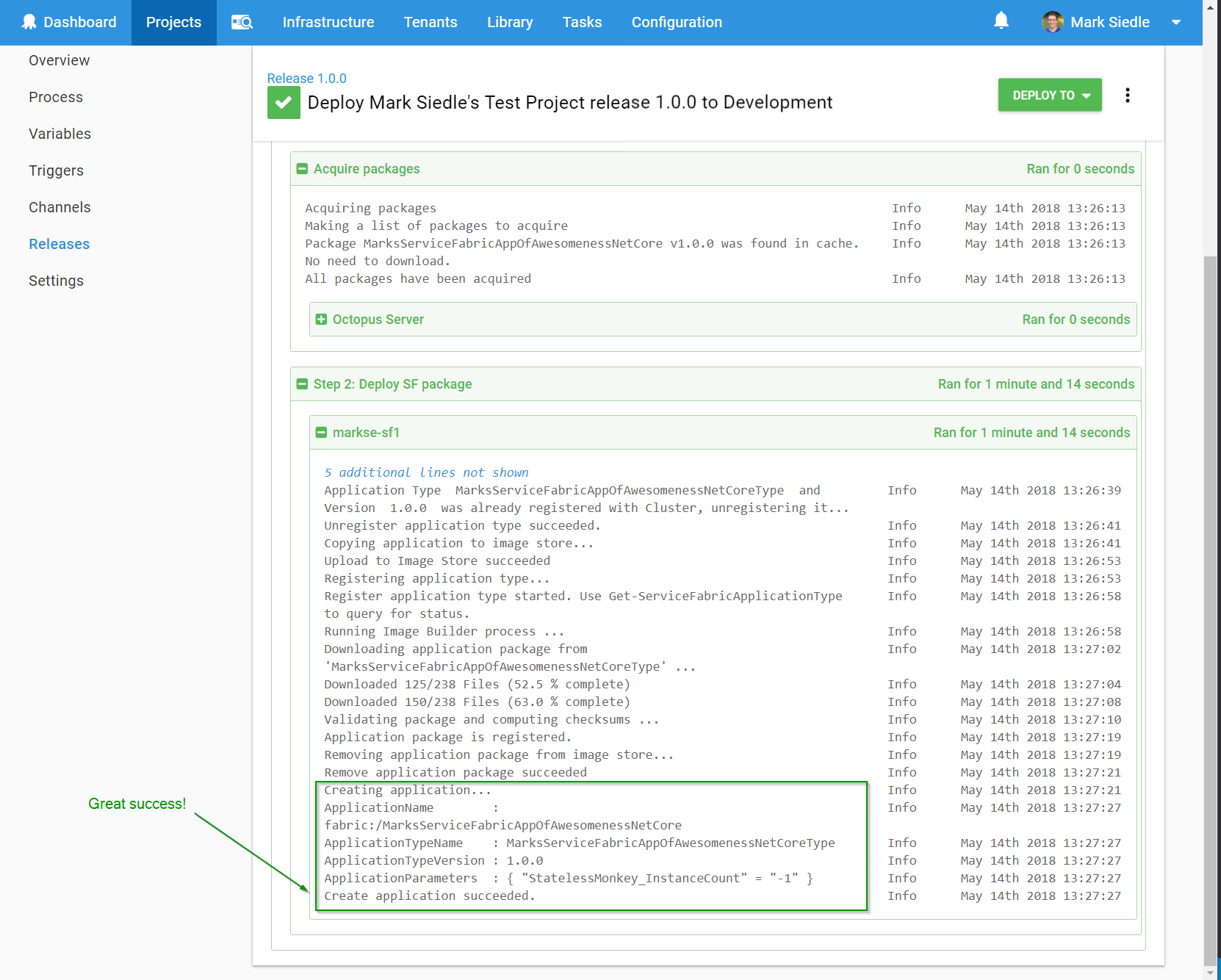Click the 5 additional lines not shown text
This screenshot has width=1221, height=980.
426,472
